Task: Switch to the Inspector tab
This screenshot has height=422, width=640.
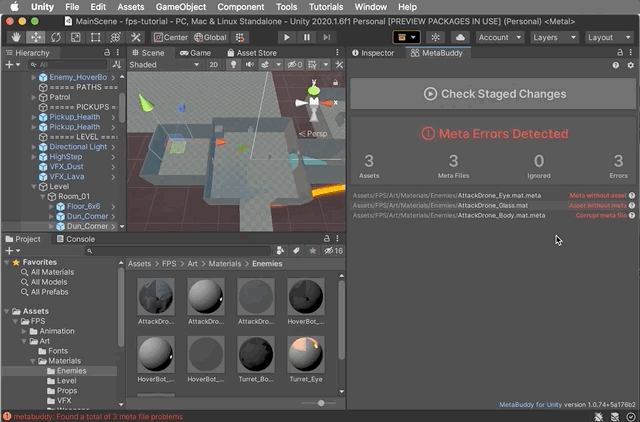Action: [x=373, y=52]
